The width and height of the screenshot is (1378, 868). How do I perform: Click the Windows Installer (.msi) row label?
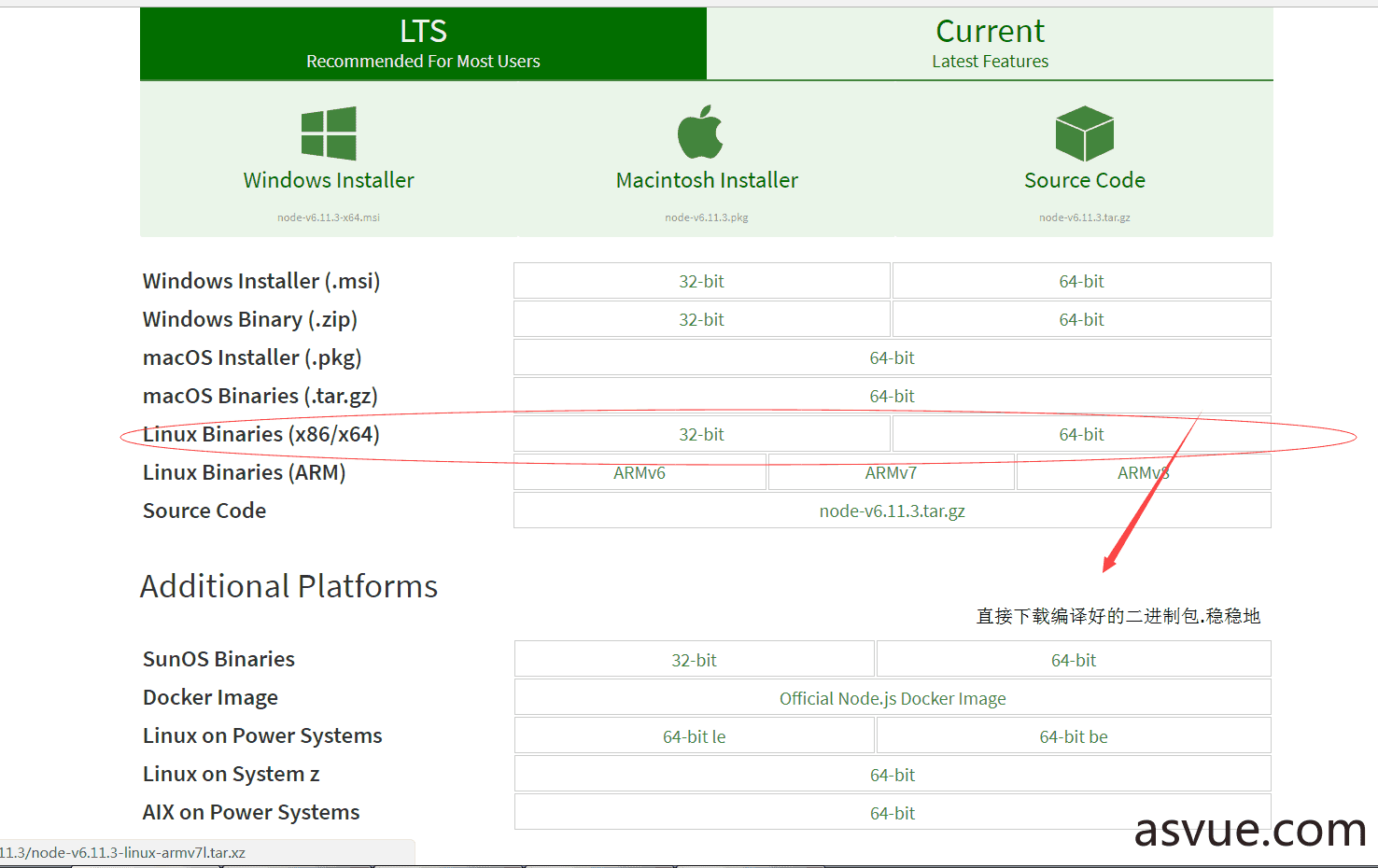[x=261, y=281]
